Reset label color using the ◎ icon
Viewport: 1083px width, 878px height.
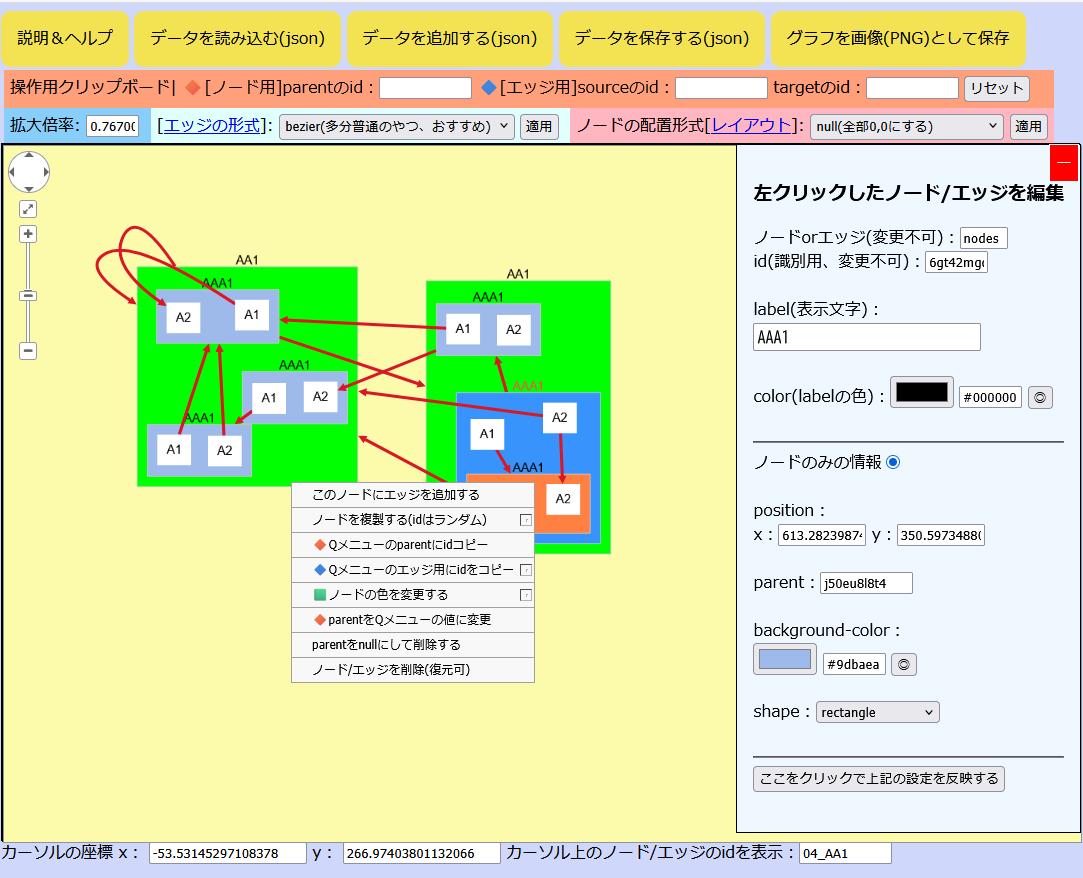1040,397
